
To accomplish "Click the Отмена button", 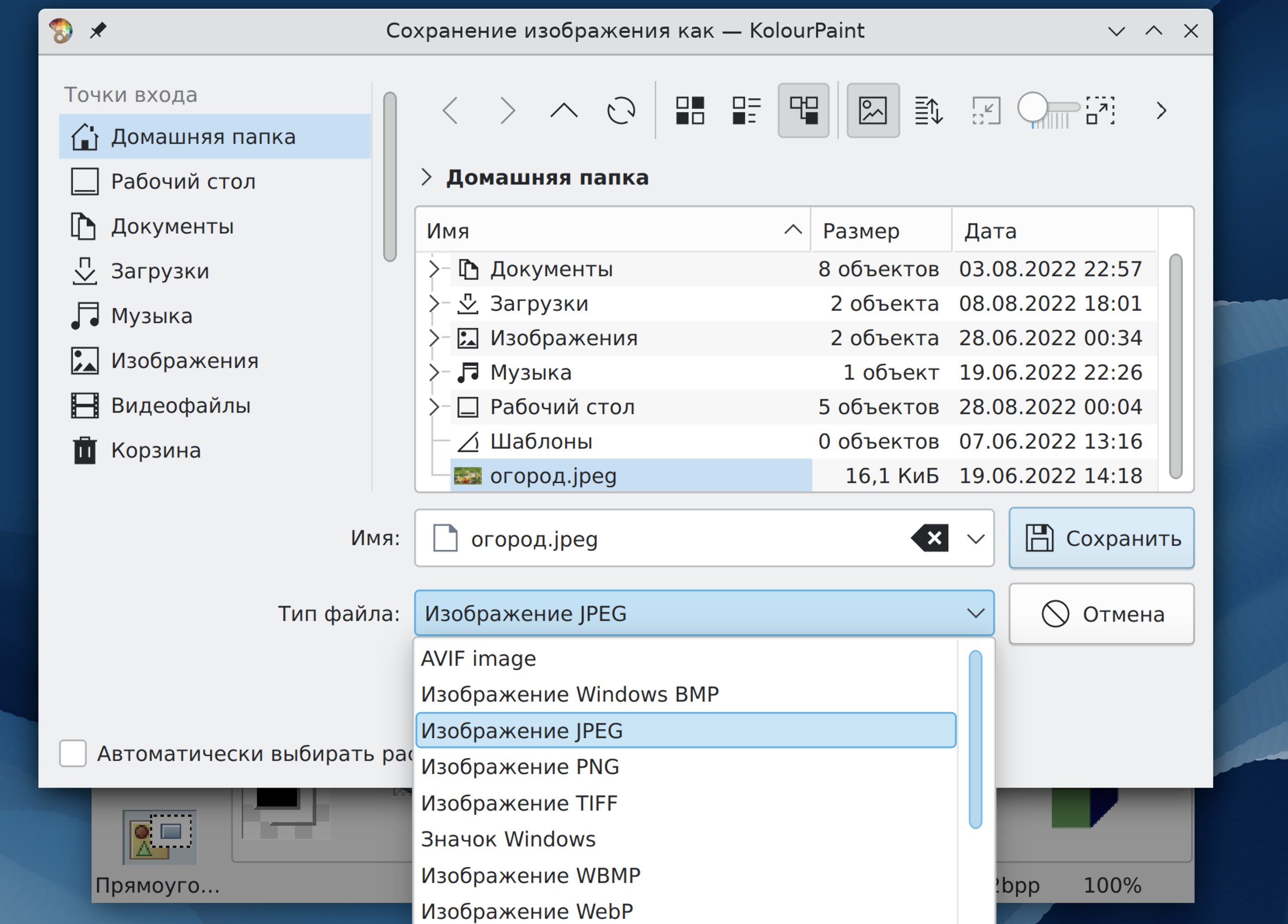I will 1101,614.
